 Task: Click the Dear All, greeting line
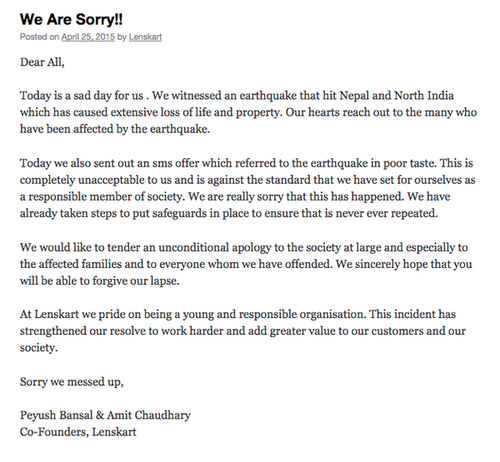point(42,62)
